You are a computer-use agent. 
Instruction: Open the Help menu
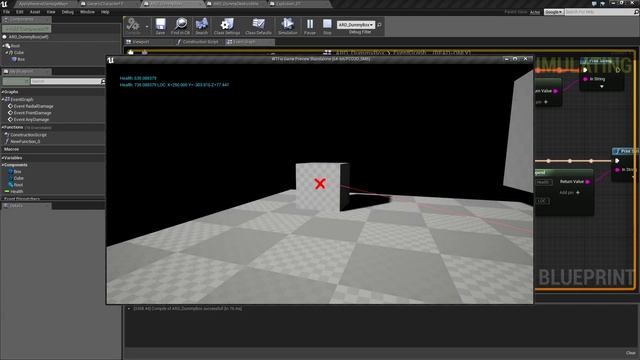pos(105,12)
